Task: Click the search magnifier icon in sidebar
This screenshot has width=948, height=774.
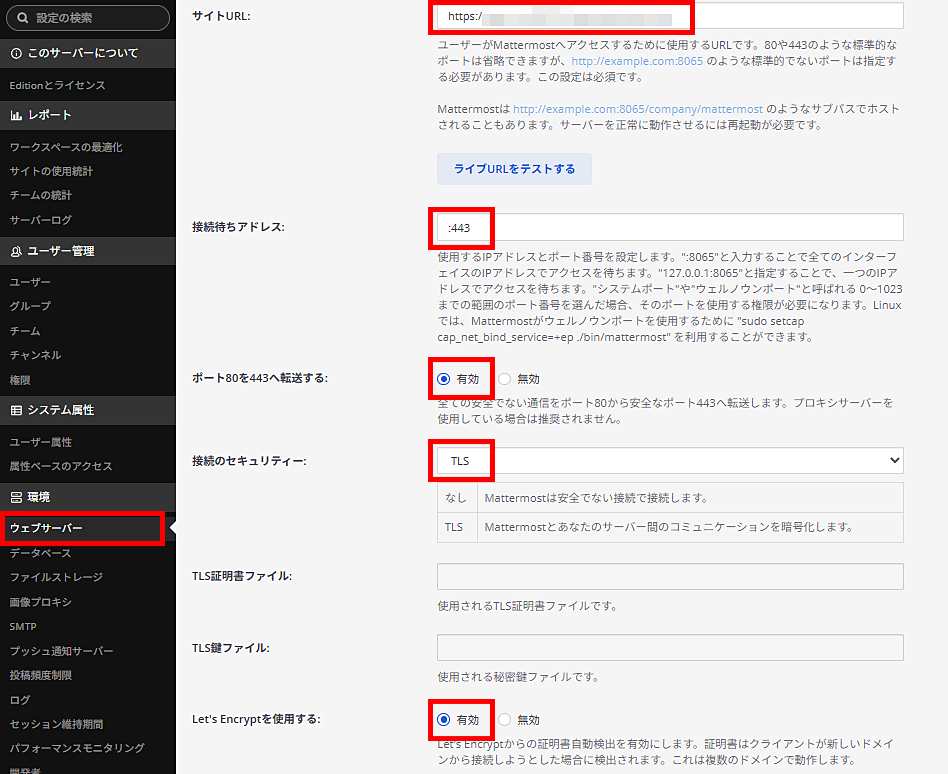Action: [x=22, y=18]
